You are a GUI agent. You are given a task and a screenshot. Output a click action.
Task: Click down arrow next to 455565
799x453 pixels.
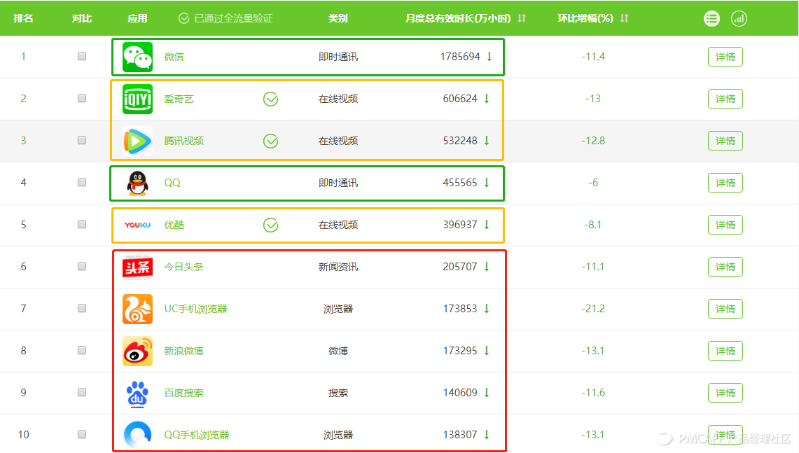[x=487, y=182]
